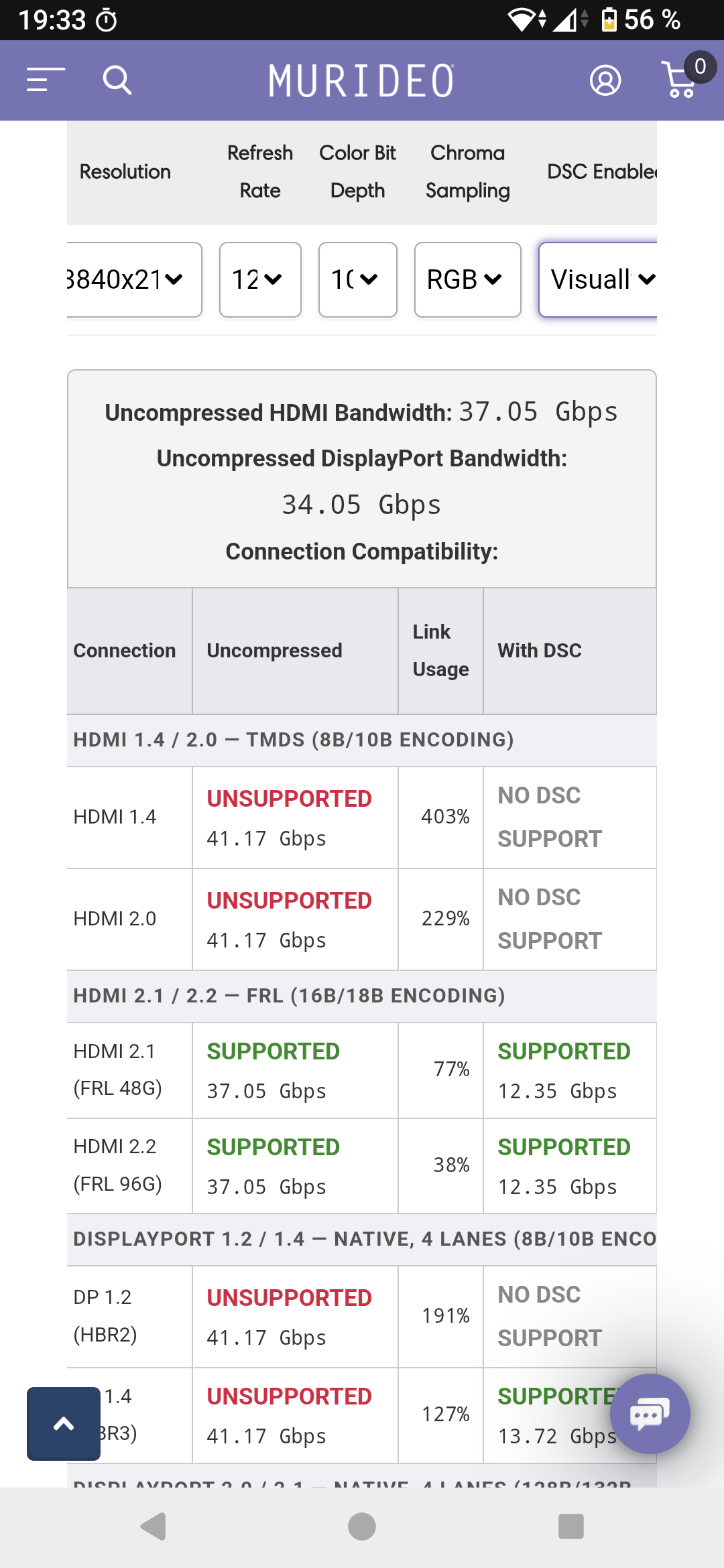Open the Color Bit Depth dropdown
Viewport: 724px width, 1568px height.
[x=358, y=279]
